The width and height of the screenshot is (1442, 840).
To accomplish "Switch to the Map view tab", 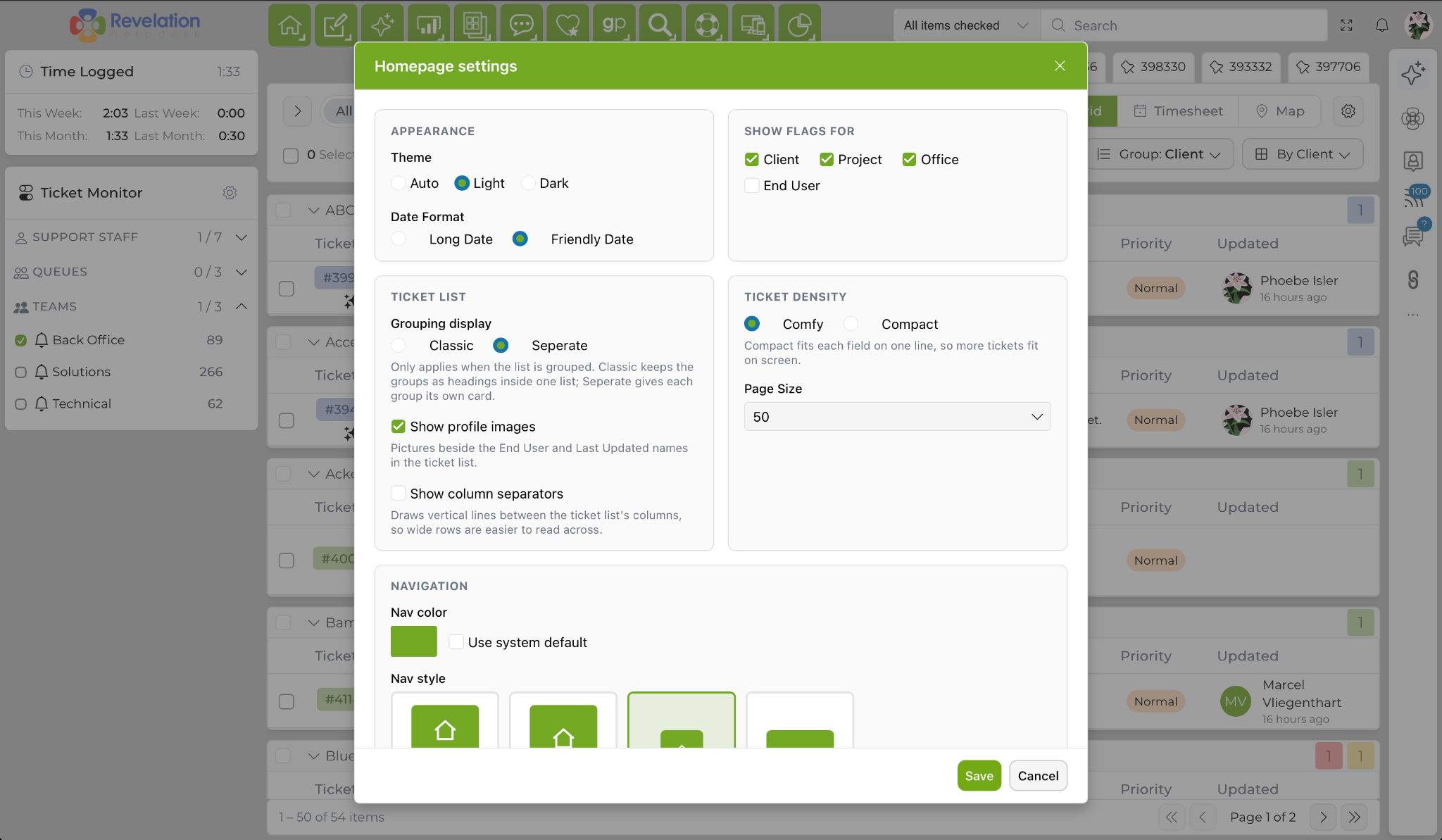I will [1279, 111].
